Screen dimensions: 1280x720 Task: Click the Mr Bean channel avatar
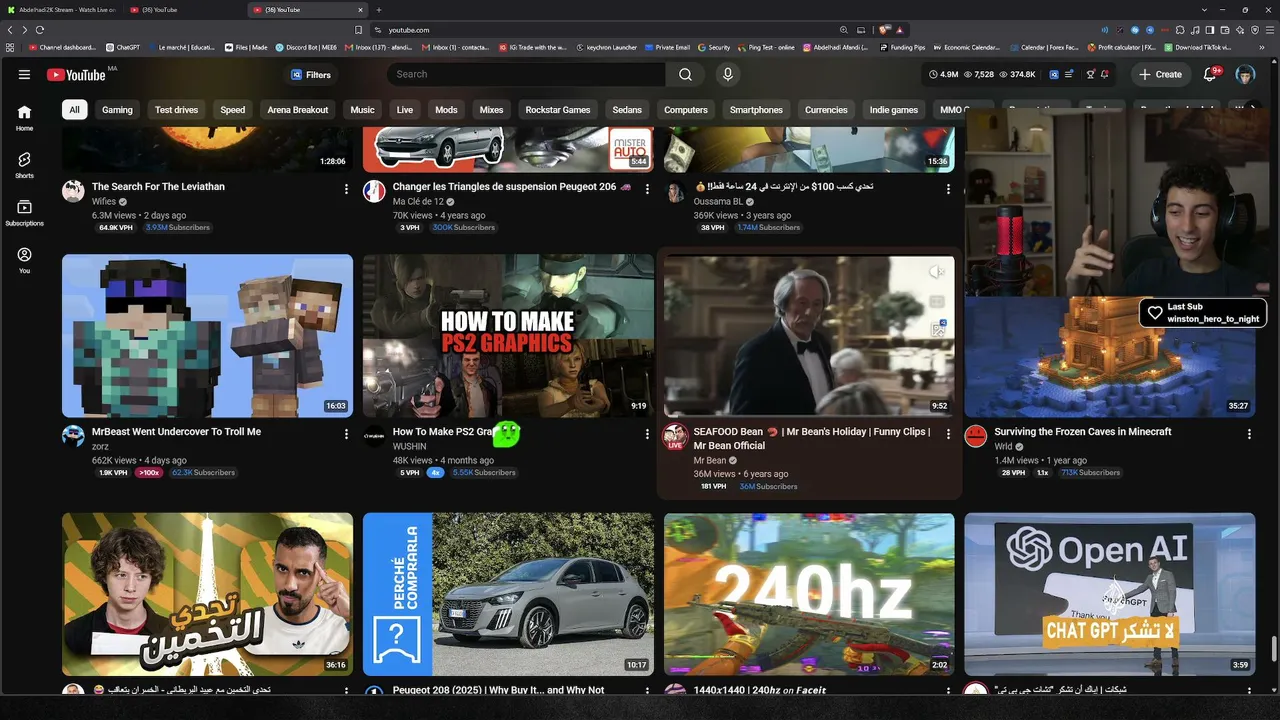(x=675, y=435)
